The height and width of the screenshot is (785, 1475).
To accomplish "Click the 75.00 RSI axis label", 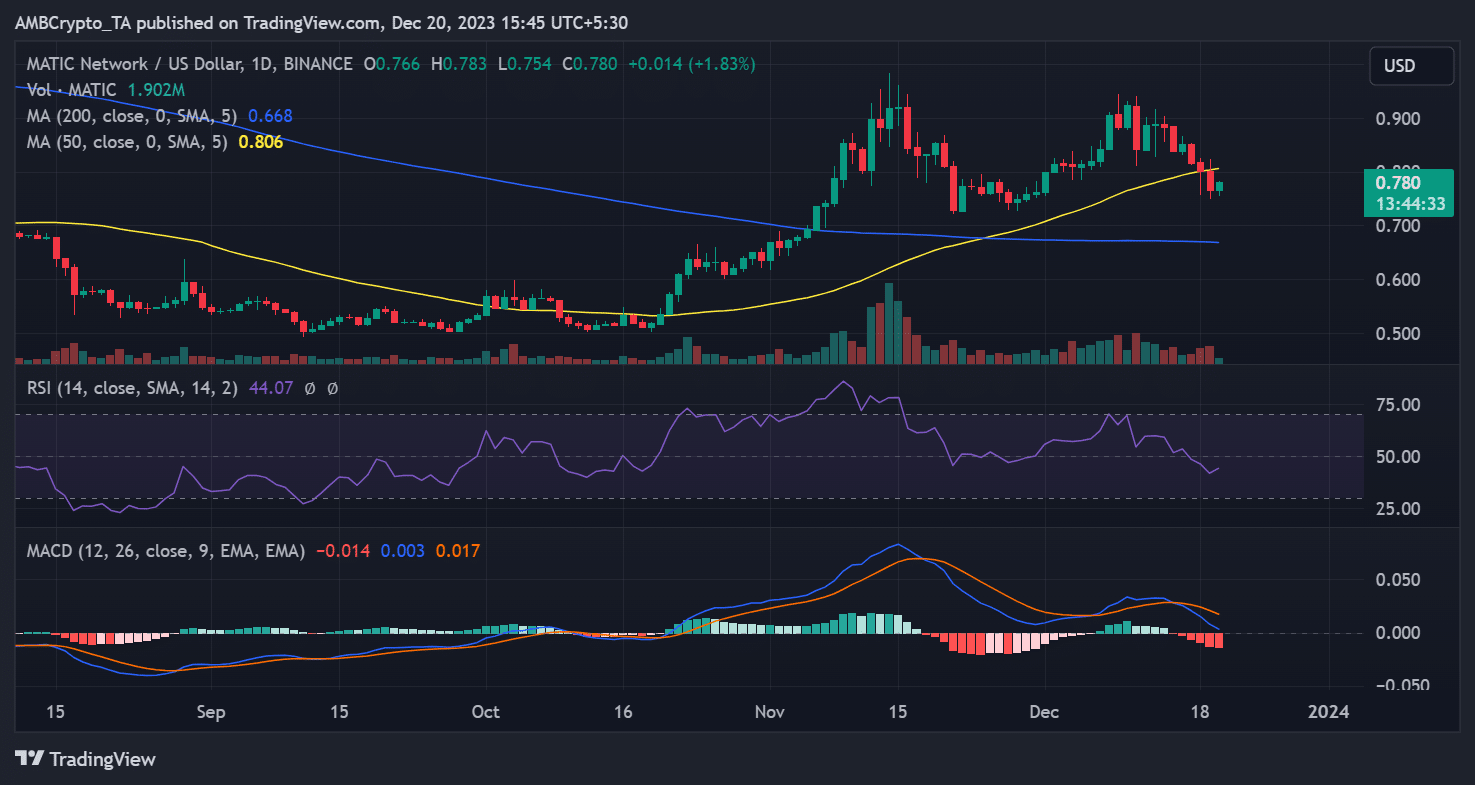I will 1397,405.
